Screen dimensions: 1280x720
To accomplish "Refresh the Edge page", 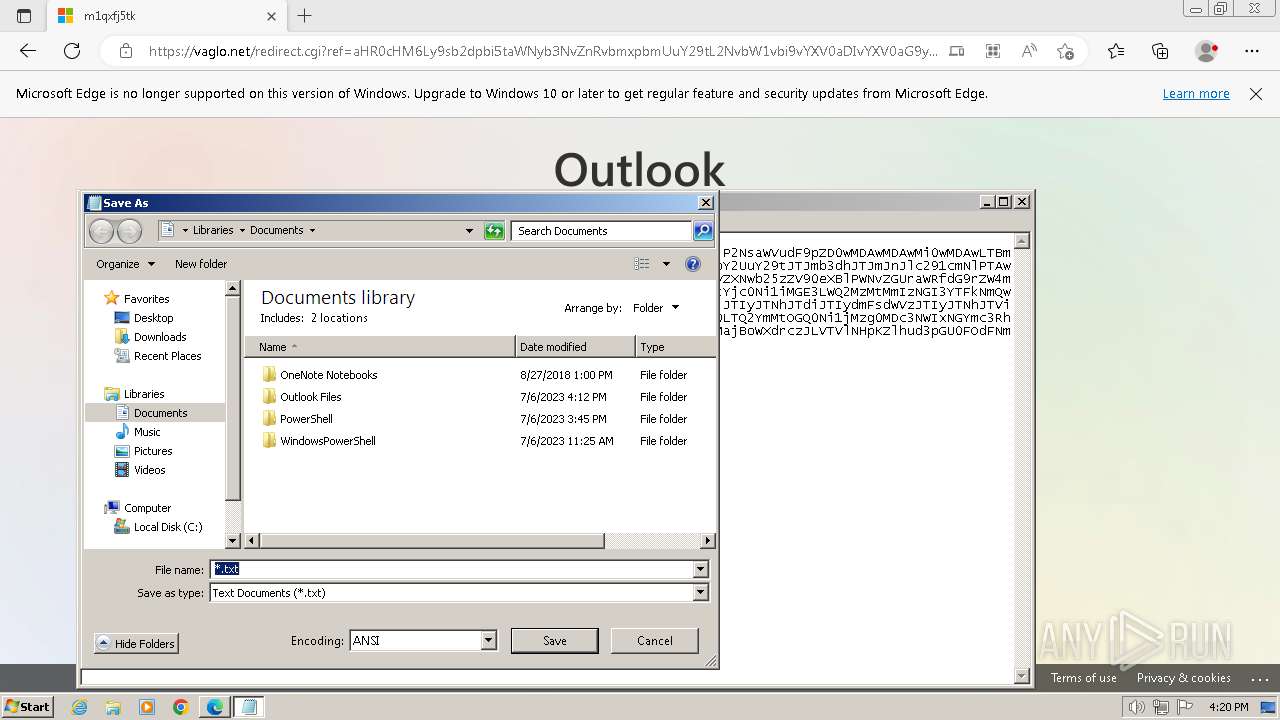I will coord(72,51).
